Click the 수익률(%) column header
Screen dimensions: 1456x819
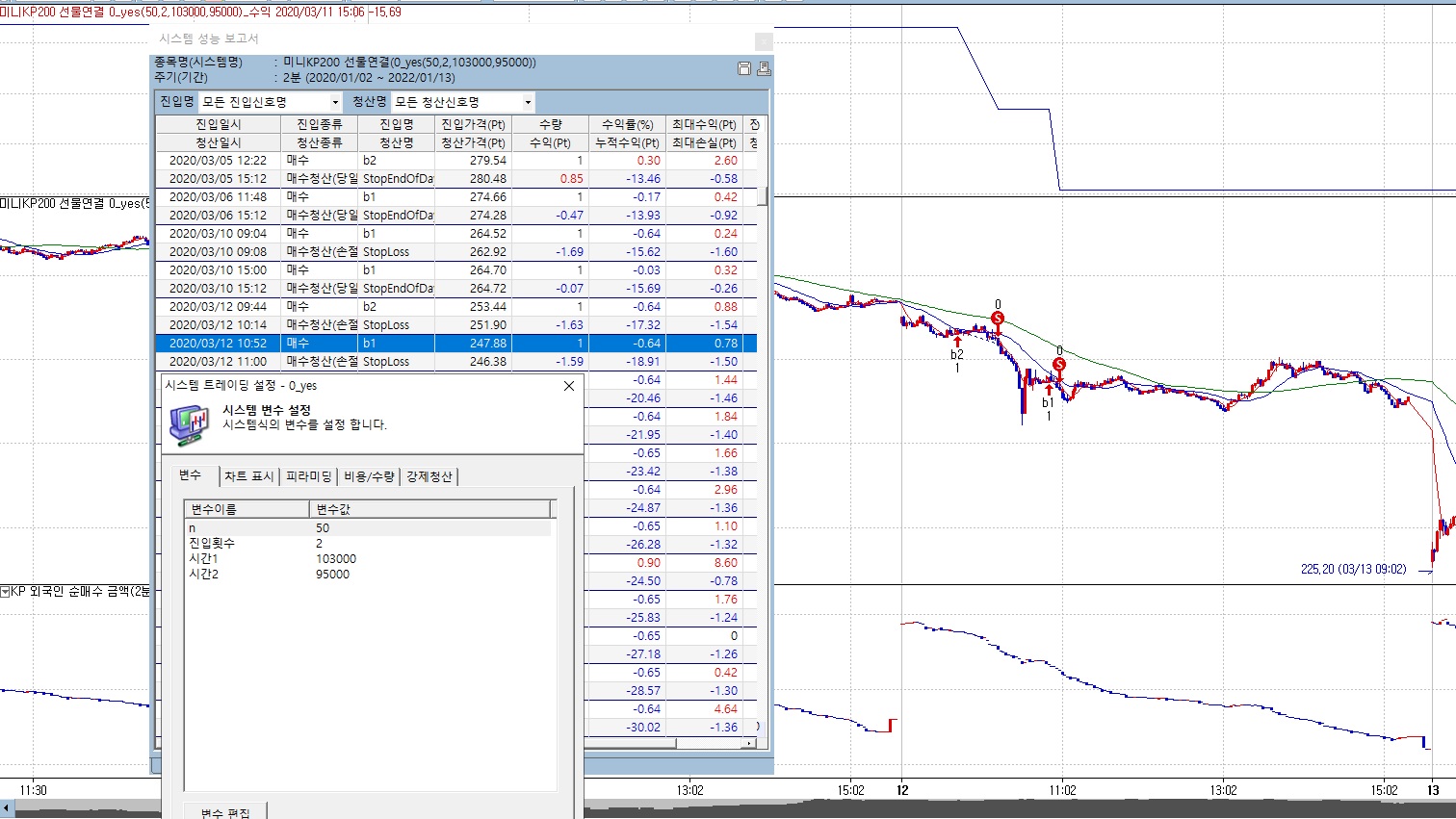[627, 124]
